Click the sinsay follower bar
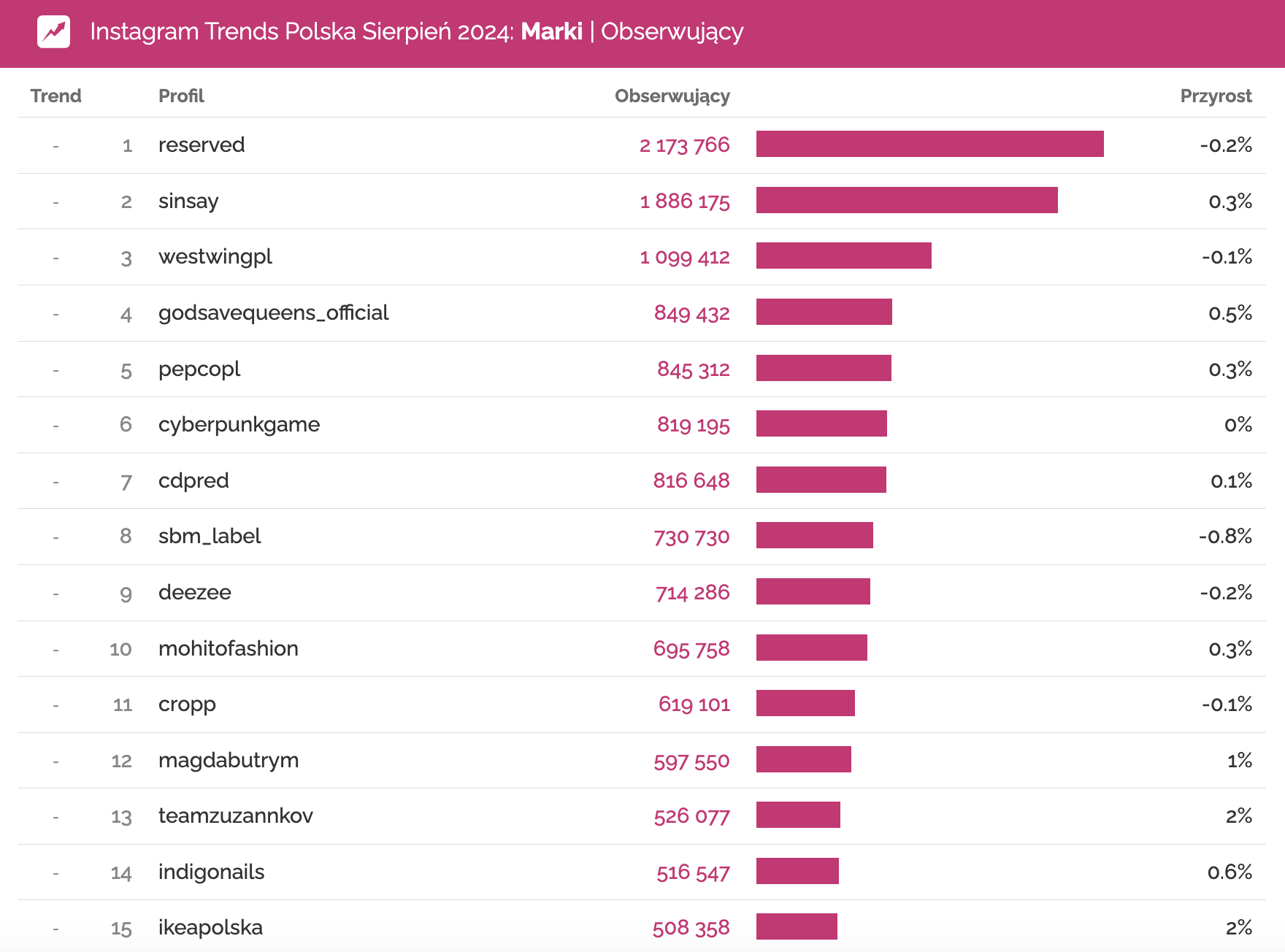This screenshot has height=952, width=1285. (x=907, y=201)
